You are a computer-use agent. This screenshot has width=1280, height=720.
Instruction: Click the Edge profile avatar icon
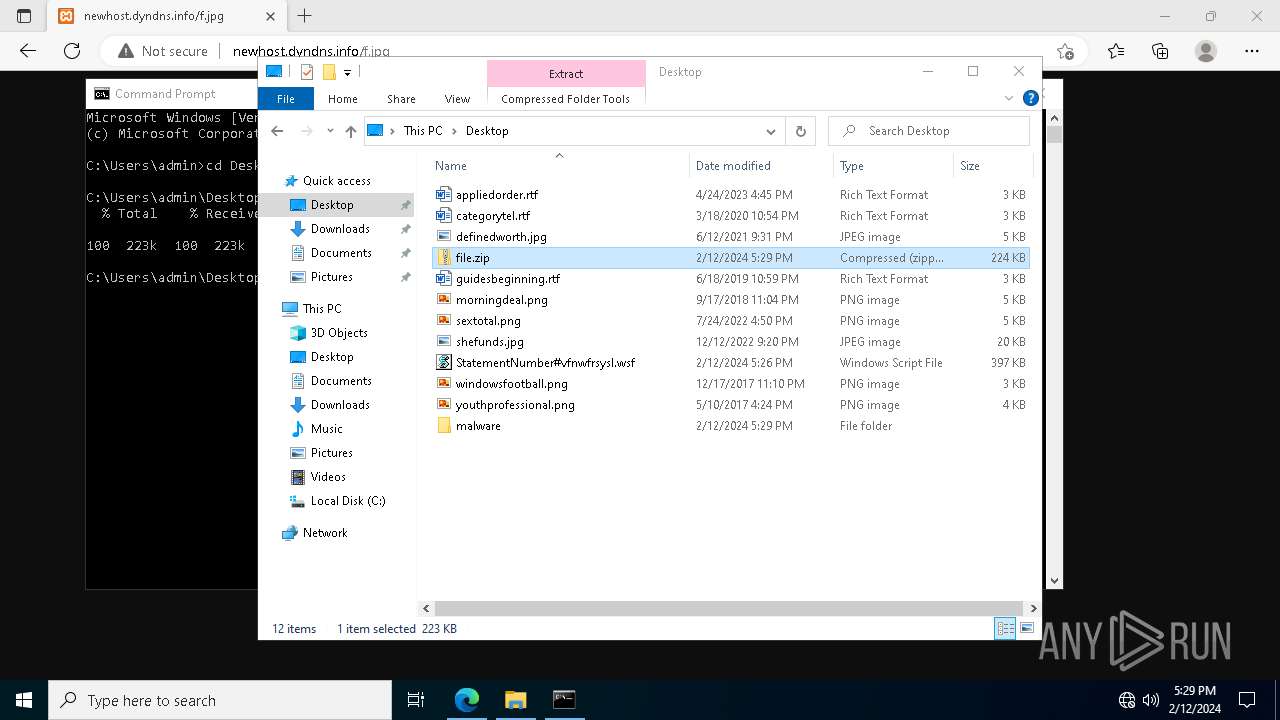point(1206,51)
